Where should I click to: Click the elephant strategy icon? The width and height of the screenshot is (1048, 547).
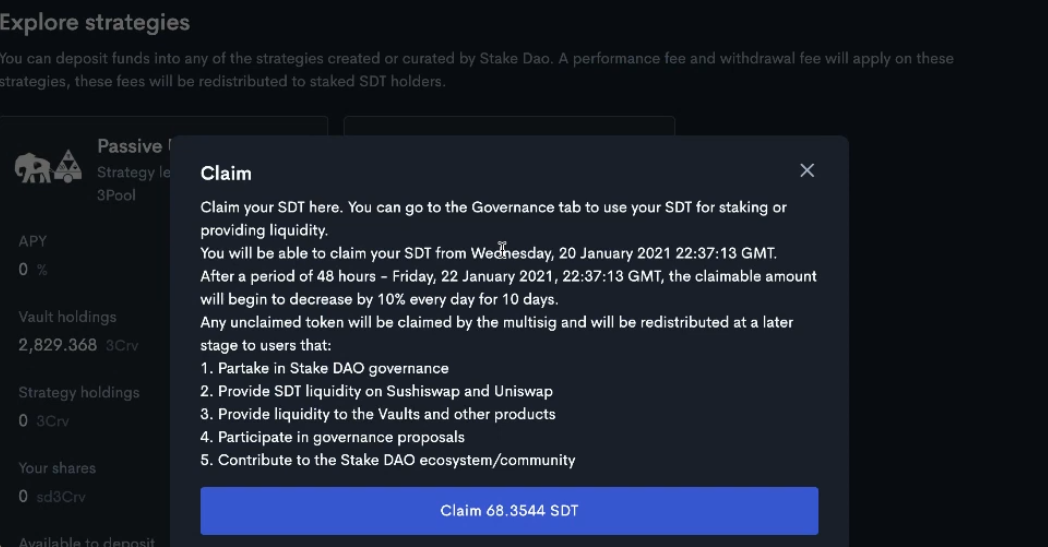click(32, 168)
